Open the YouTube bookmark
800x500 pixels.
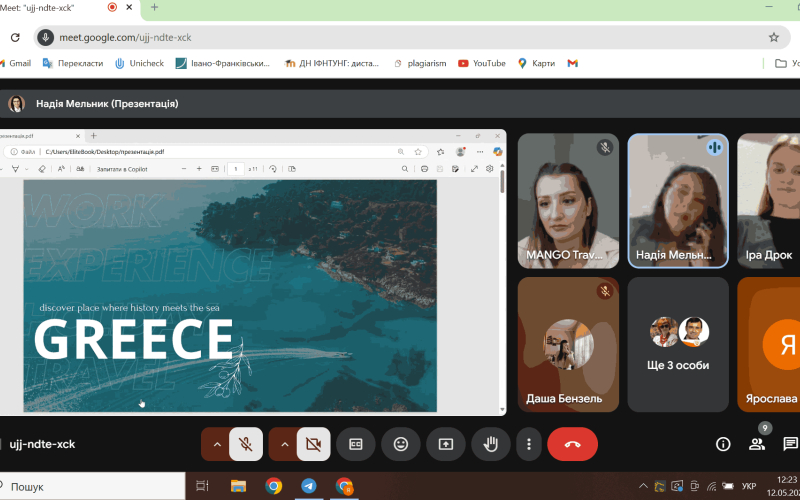tap(482, 63)
